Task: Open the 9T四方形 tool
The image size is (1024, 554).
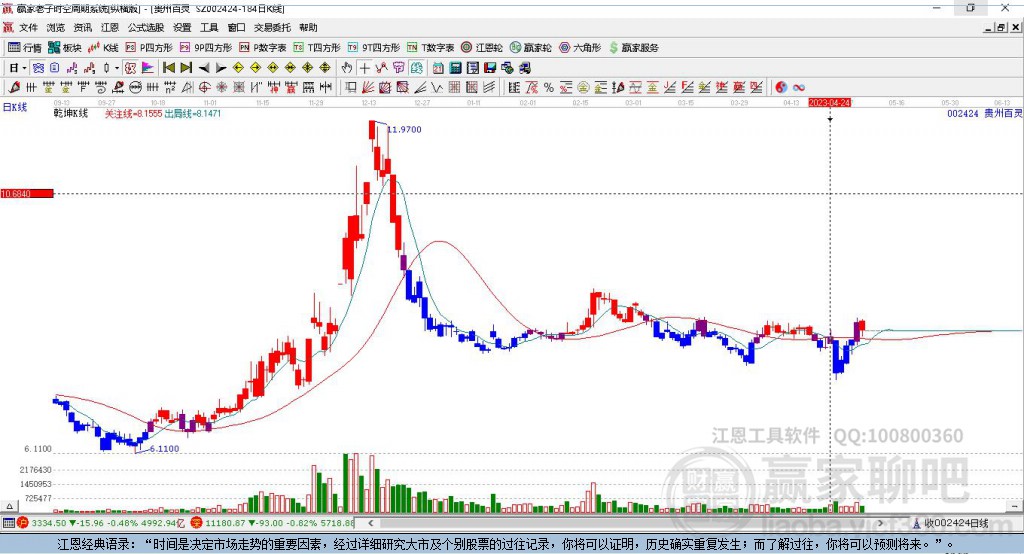Action: click(374, 48)
